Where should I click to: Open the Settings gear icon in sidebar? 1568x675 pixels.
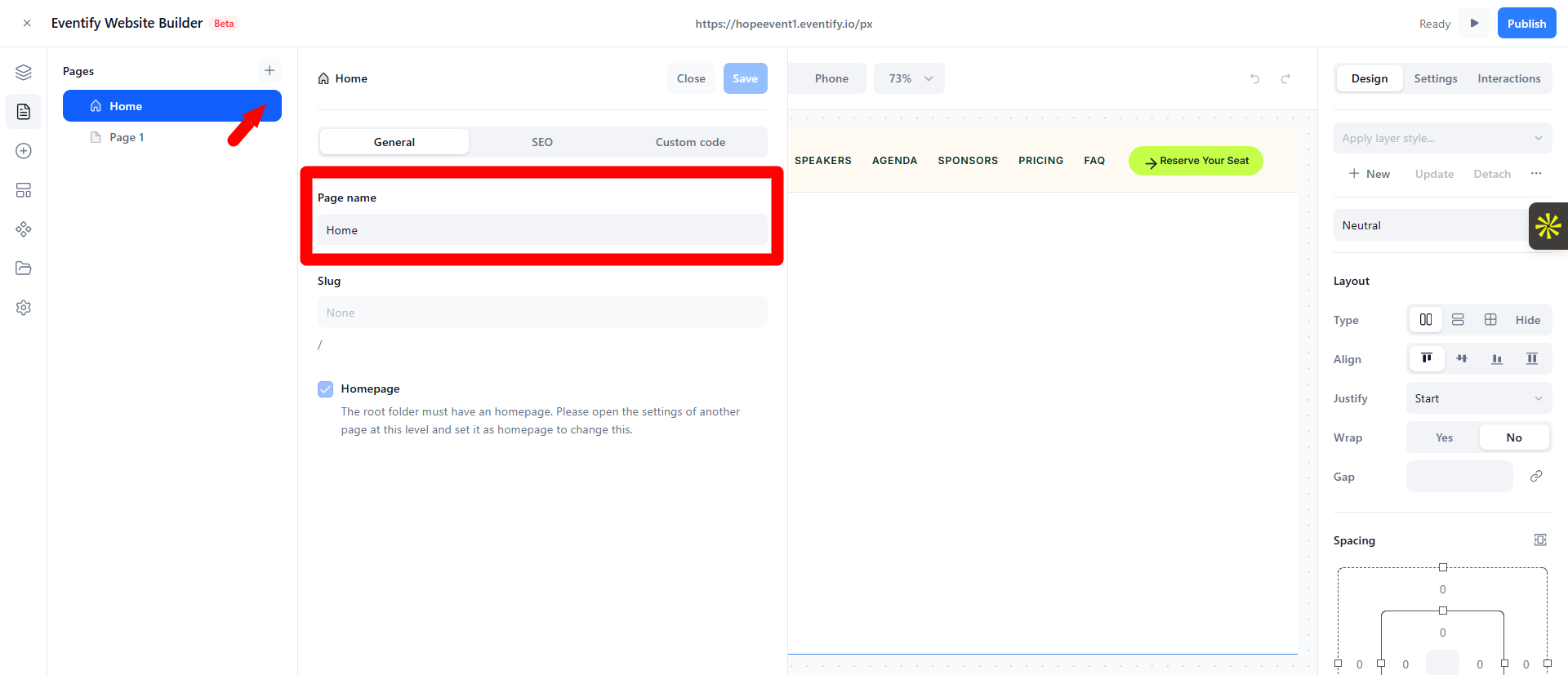click(24, 308)
